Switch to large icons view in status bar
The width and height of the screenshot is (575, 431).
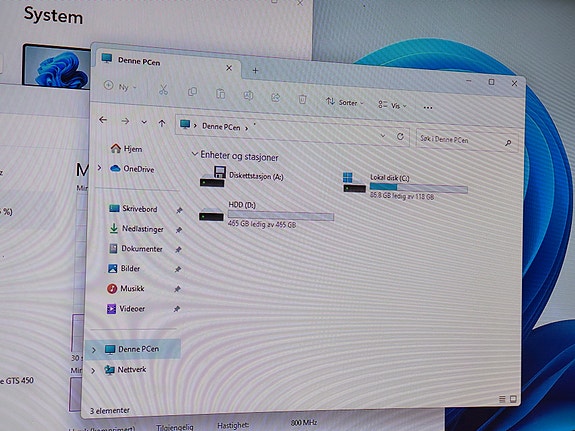pos(513,399)
